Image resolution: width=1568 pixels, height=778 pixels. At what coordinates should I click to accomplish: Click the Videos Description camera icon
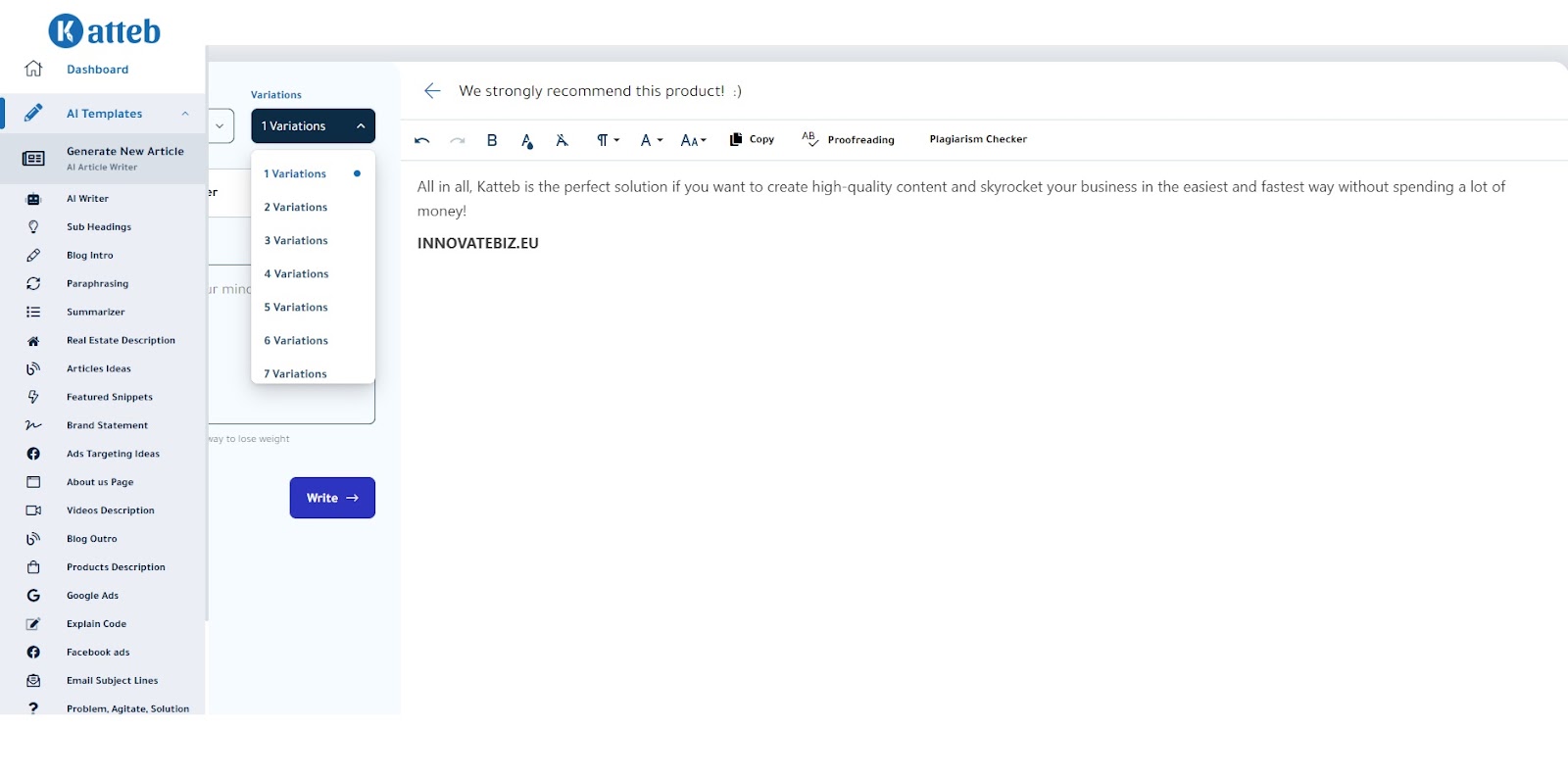click(33, 511)
